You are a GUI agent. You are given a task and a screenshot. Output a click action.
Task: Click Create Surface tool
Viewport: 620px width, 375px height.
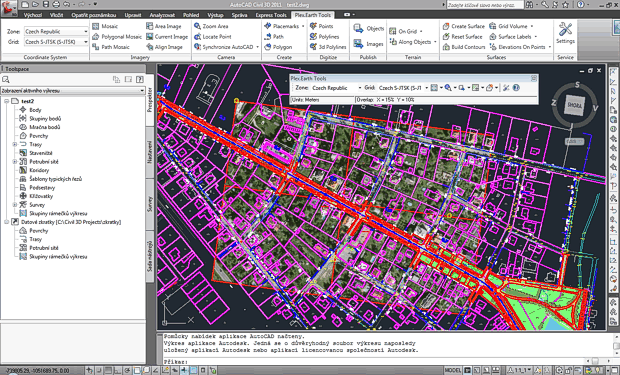point(463,26)
